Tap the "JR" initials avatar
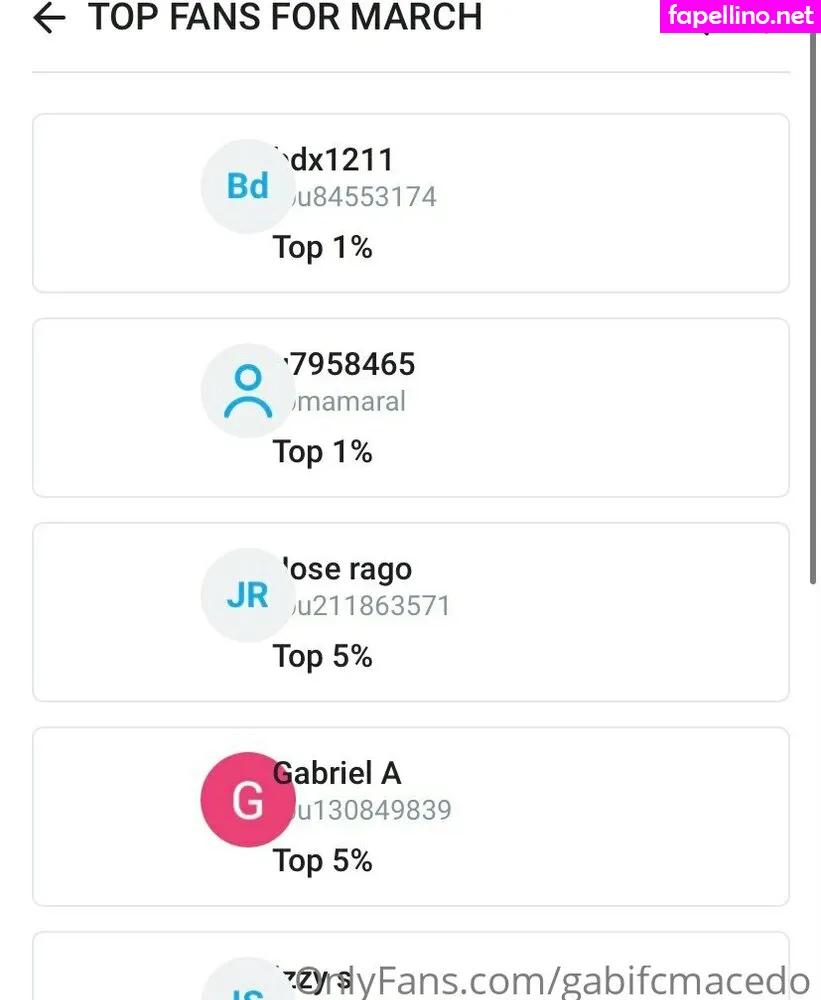The height and width of the screenshot is (1000, 821). click(248, 595)
